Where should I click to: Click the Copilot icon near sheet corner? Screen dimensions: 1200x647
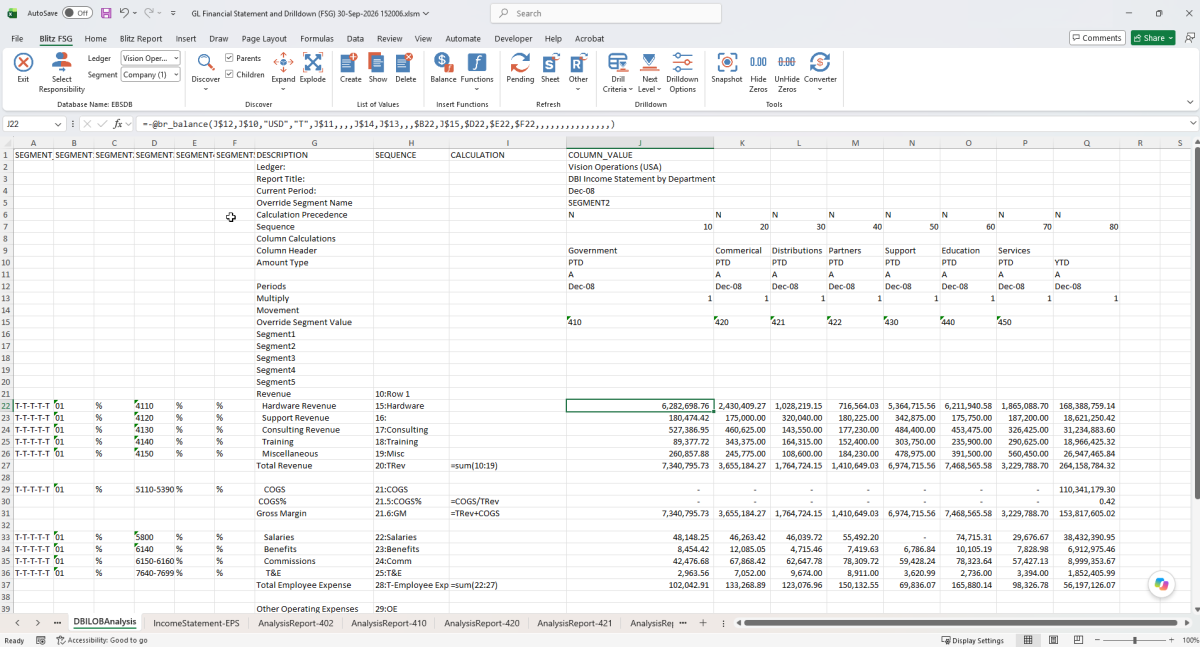pyautogui.click(x=1161, y=585)
